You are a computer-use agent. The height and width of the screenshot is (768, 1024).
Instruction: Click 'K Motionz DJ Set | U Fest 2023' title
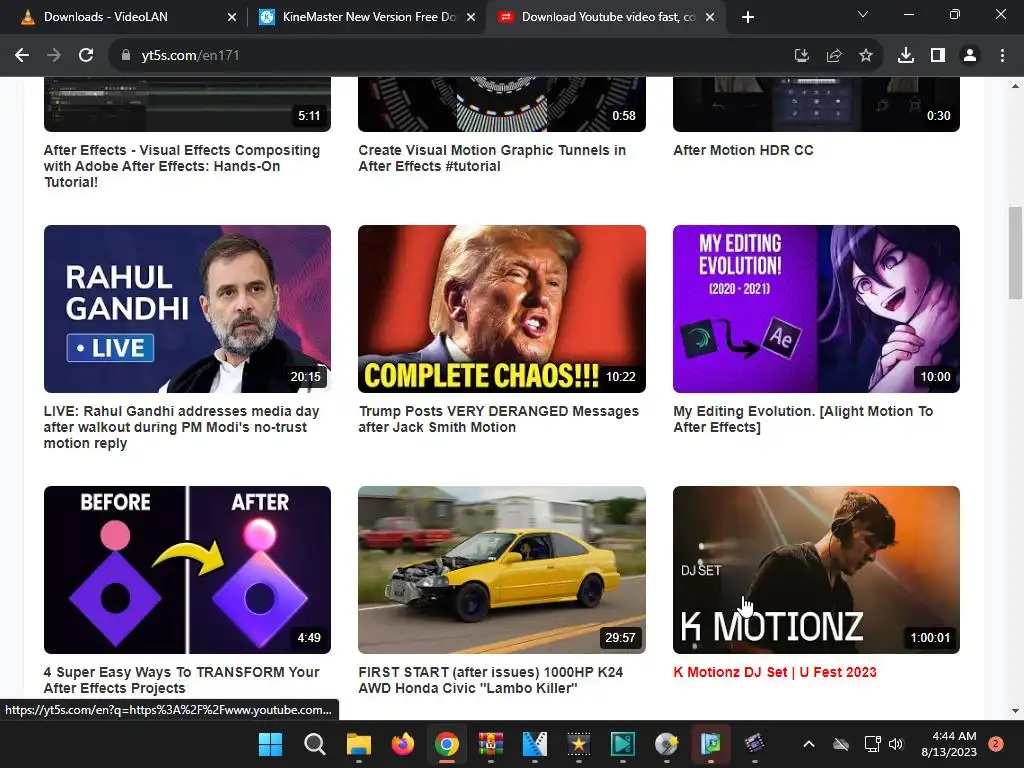point(775,672)
